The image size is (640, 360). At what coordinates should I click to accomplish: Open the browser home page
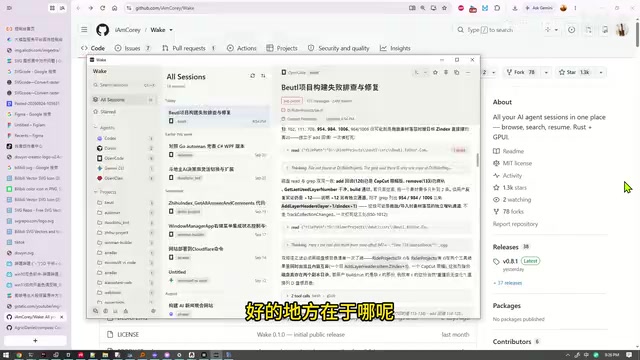115,8
